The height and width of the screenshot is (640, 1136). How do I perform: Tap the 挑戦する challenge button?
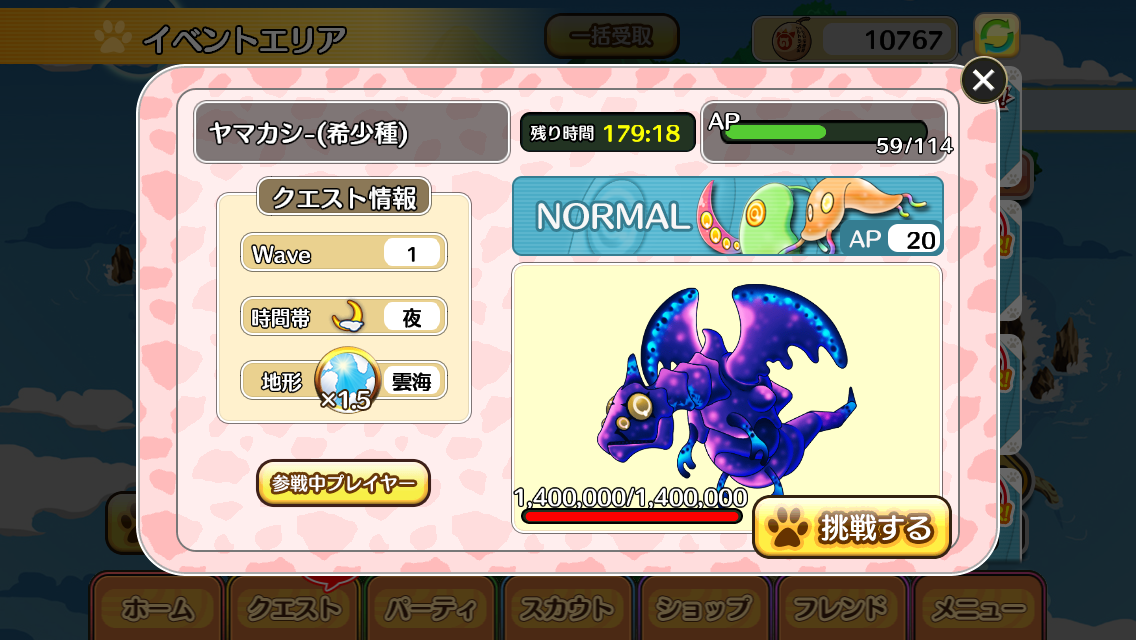[852, 527]
